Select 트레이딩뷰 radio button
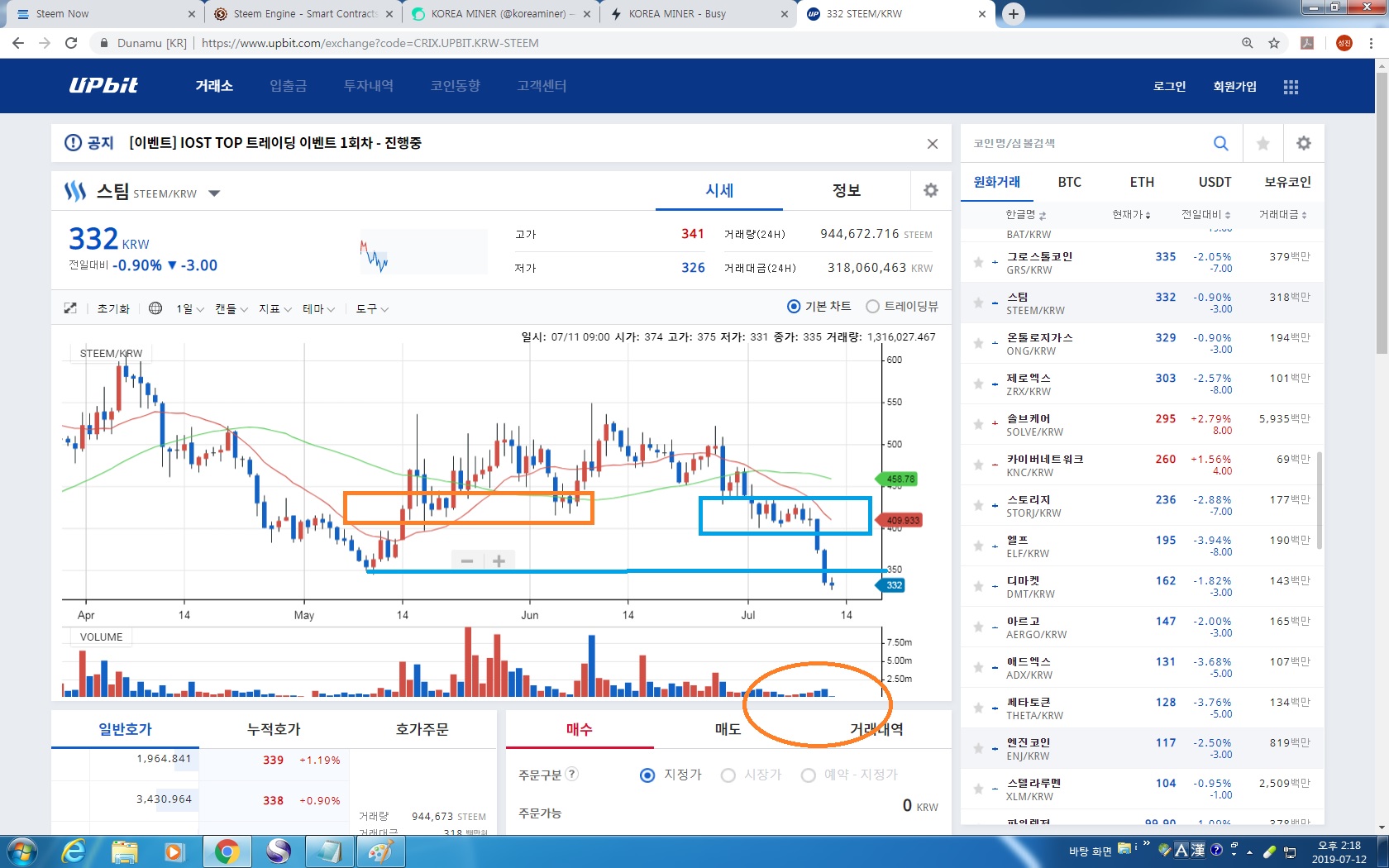 tap(872, 307)
